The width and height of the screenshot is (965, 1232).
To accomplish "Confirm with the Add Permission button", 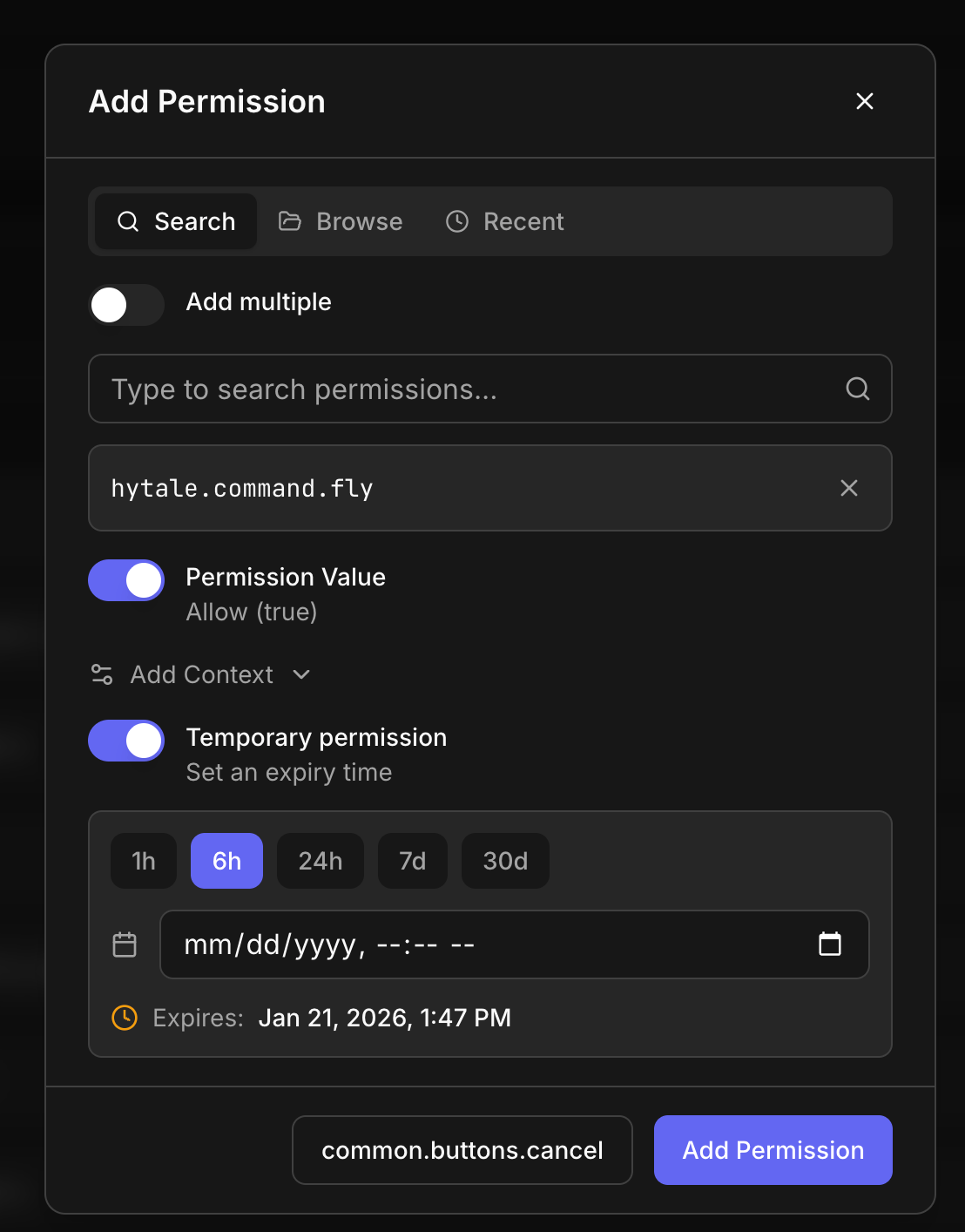I will (773, 1150).
